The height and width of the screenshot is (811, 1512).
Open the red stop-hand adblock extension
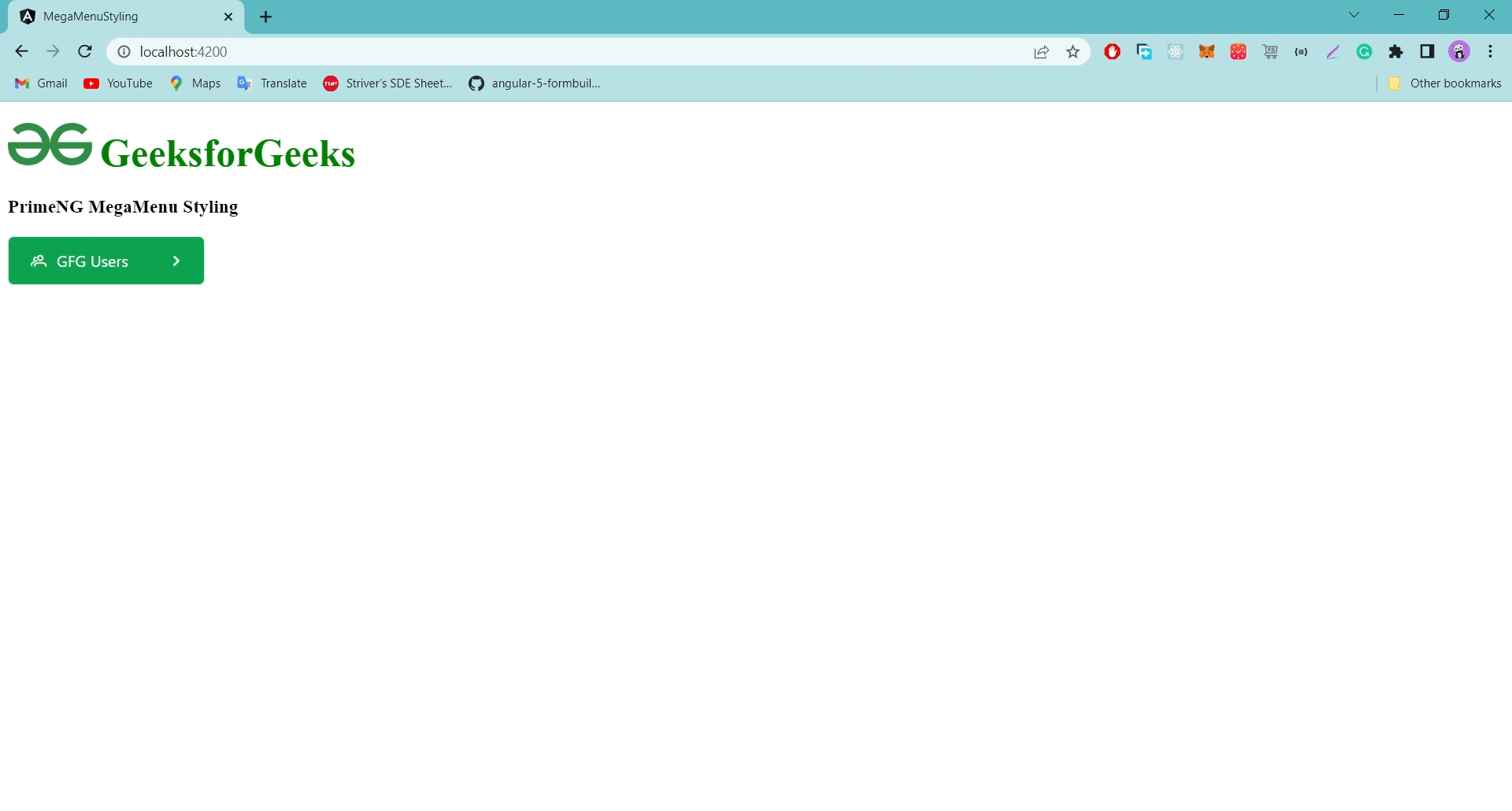pos(1112,52)
